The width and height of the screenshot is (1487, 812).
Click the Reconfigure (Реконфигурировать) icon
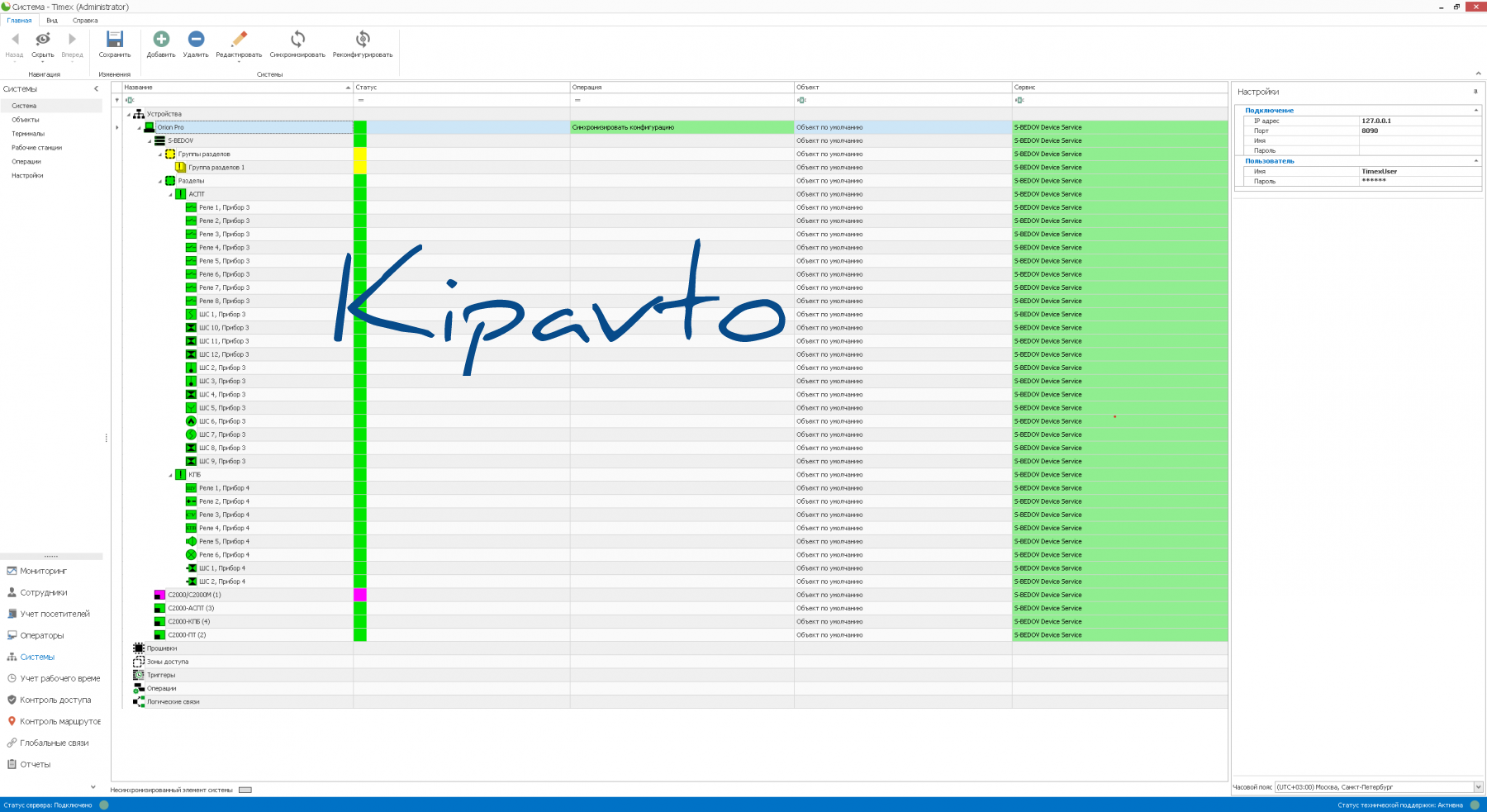coord(363,40)
